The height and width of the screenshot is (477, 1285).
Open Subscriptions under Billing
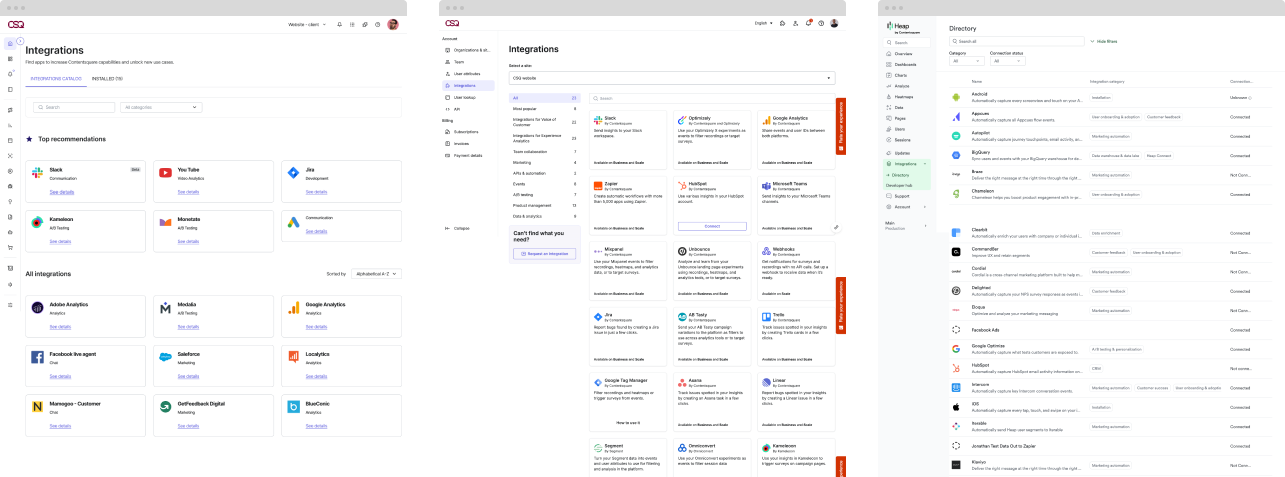tap(467, 131)
